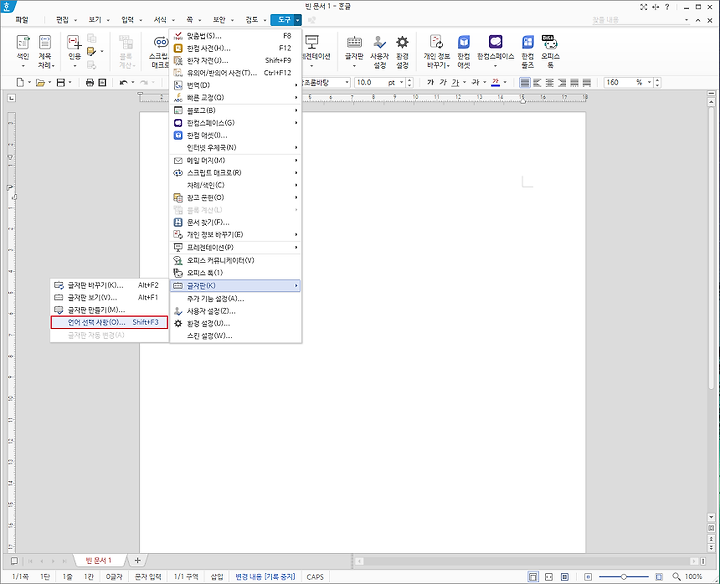The height and width of the screenshot is (584, 720).
Task: Click the ruler tab type selector box
Action: click(11, 98)
